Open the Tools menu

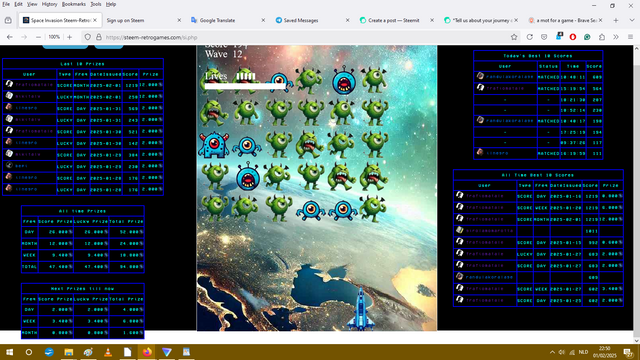(96, 4)
